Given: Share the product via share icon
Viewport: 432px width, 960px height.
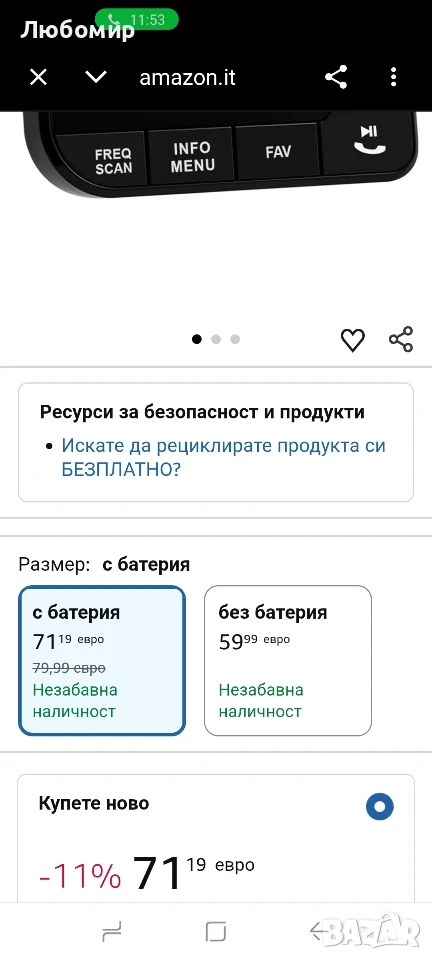Looking at the screenshot, I should [x=401, y=339].
